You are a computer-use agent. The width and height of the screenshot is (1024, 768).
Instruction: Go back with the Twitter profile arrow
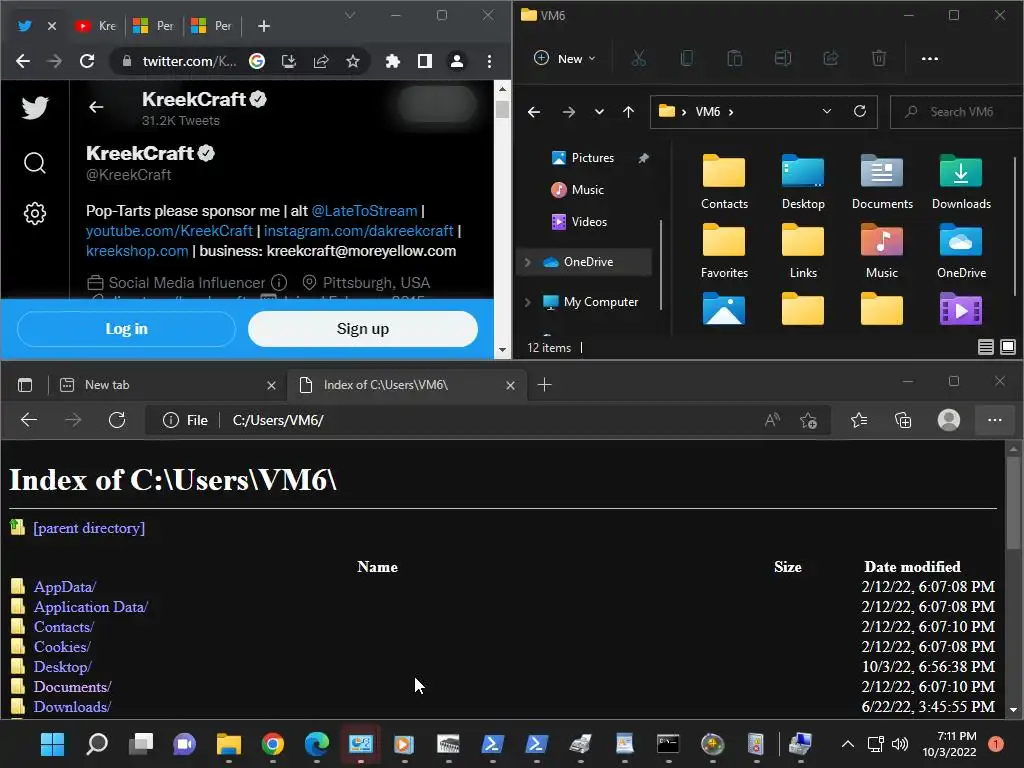[96, 107]
